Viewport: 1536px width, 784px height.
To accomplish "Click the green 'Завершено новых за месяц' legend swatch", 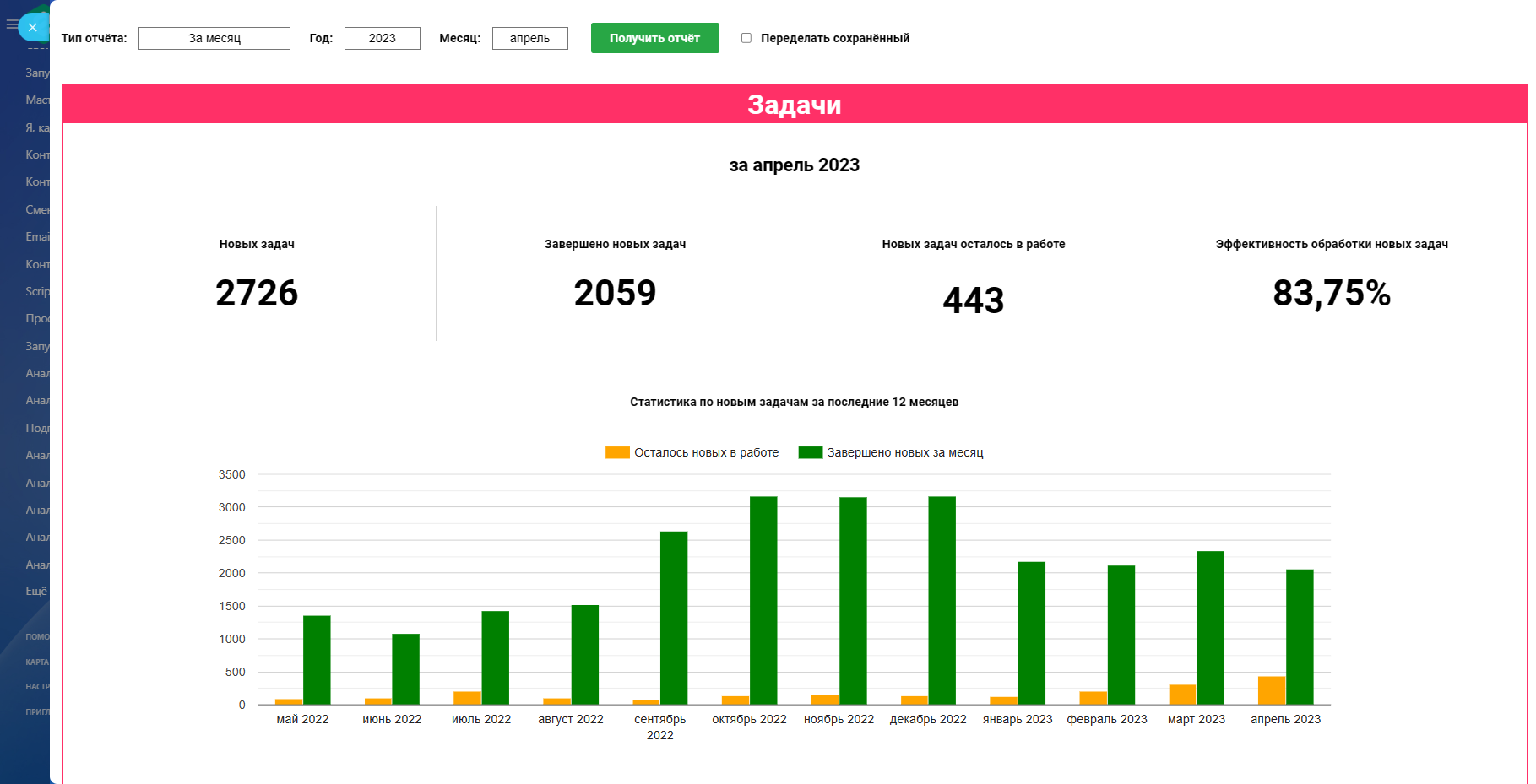I will pyautogui.click(x=810, y=452).
